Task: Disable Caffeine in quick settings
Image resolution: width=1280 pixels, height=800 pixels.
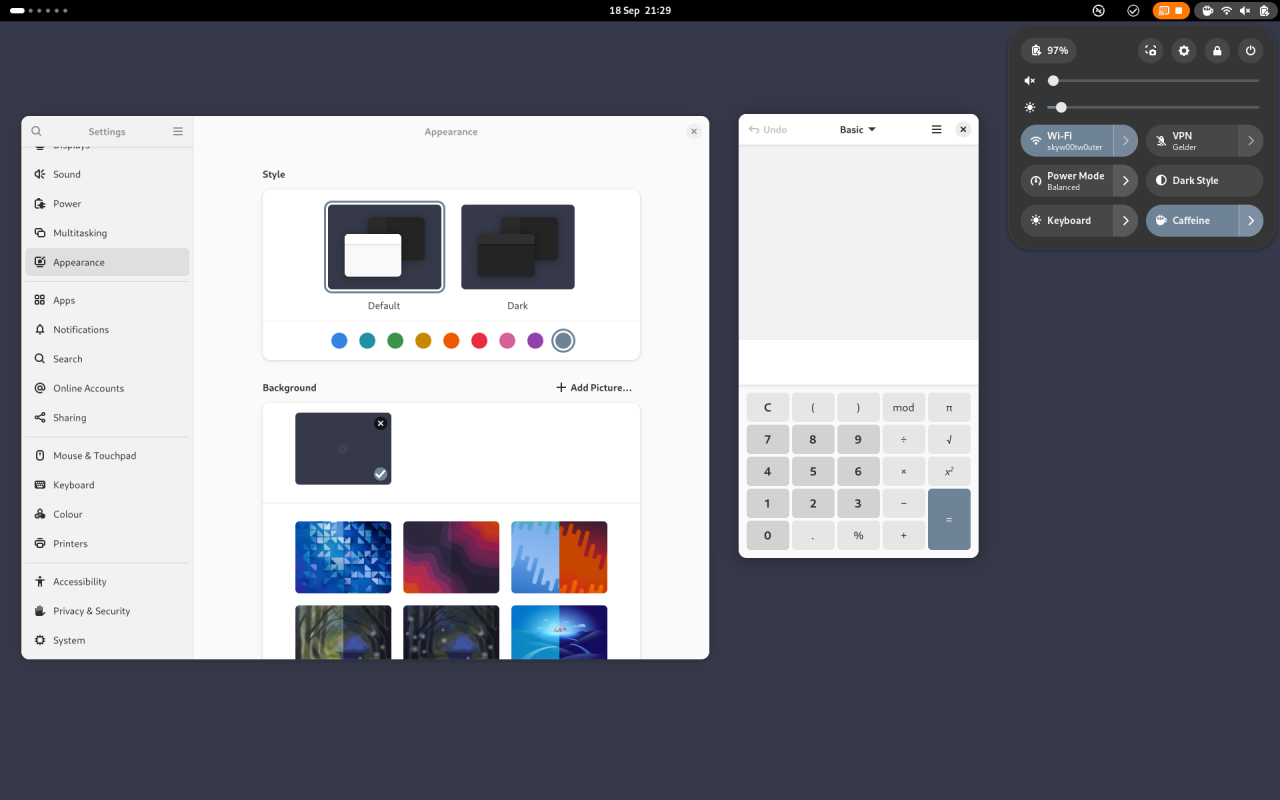Action: coord(1190,220)
